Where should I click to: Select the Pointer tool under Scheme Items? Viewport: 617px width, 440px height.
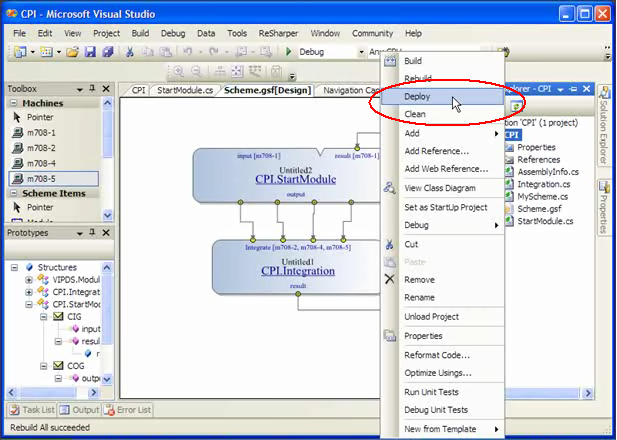(54, 207)
